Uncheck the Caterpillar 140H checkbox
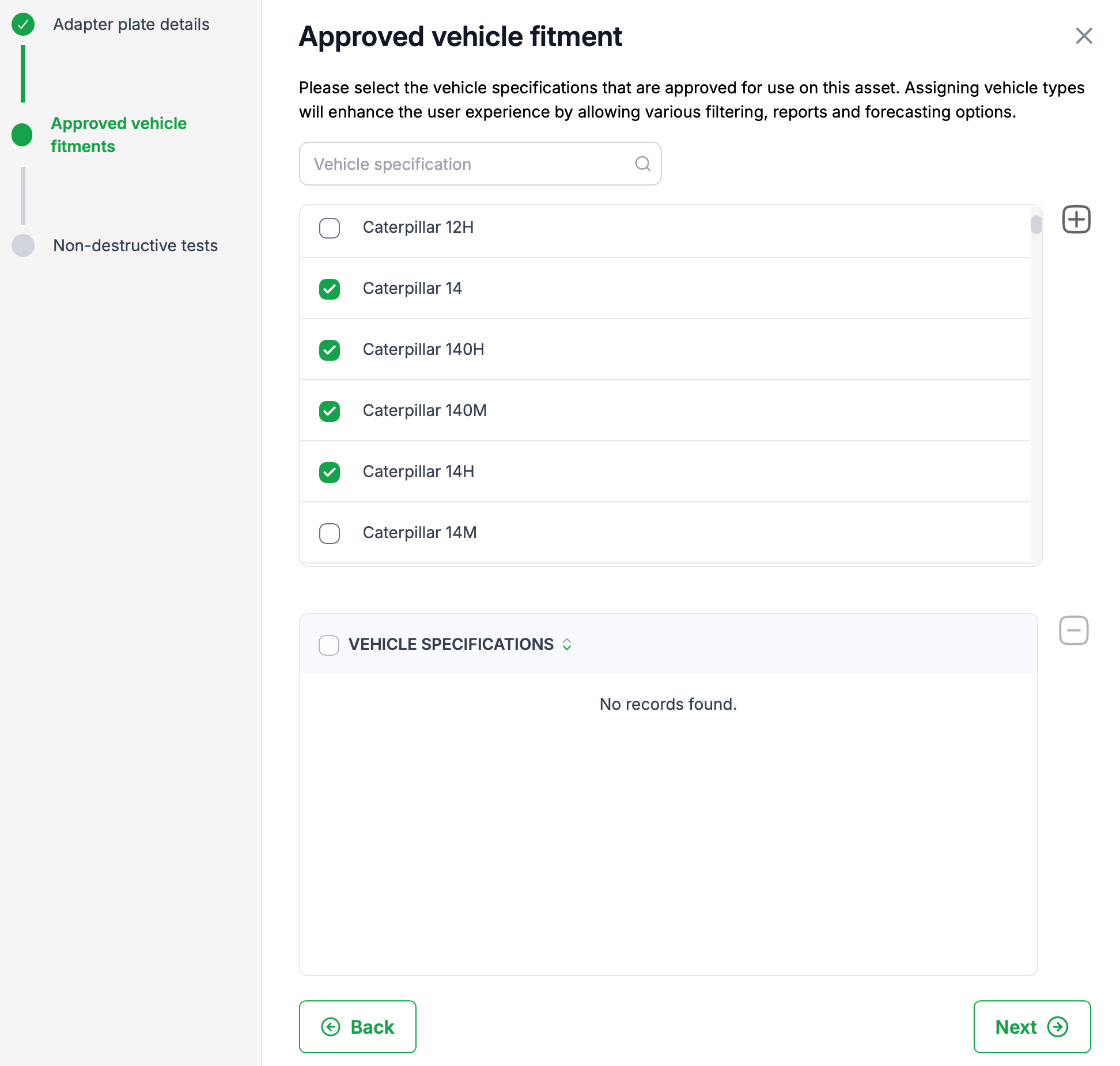The width and height of the screenshot is (1120, 1066). [330, 350]
